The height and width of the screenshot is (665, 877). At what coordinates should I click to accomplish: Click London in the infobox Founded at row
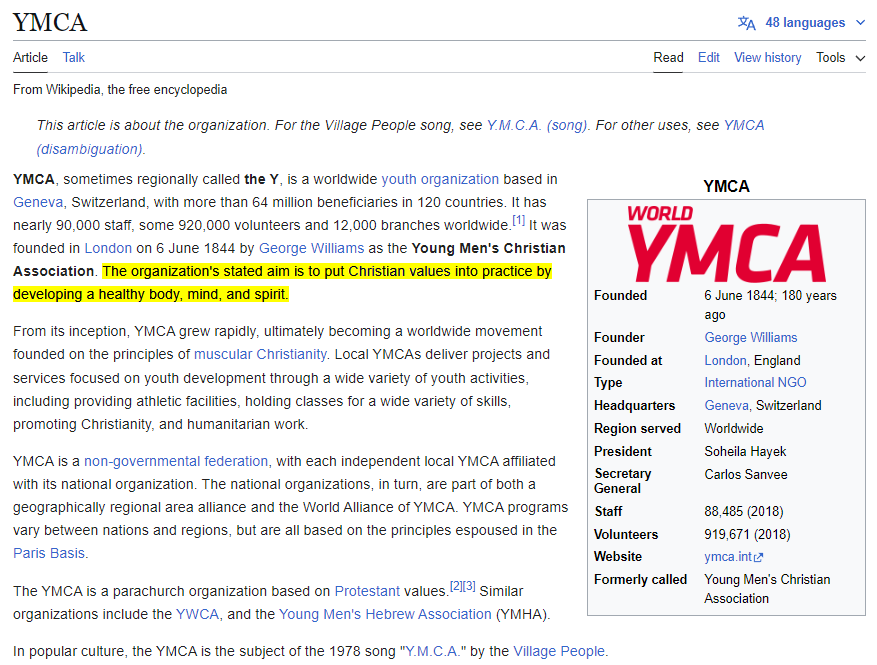point(725,361)
